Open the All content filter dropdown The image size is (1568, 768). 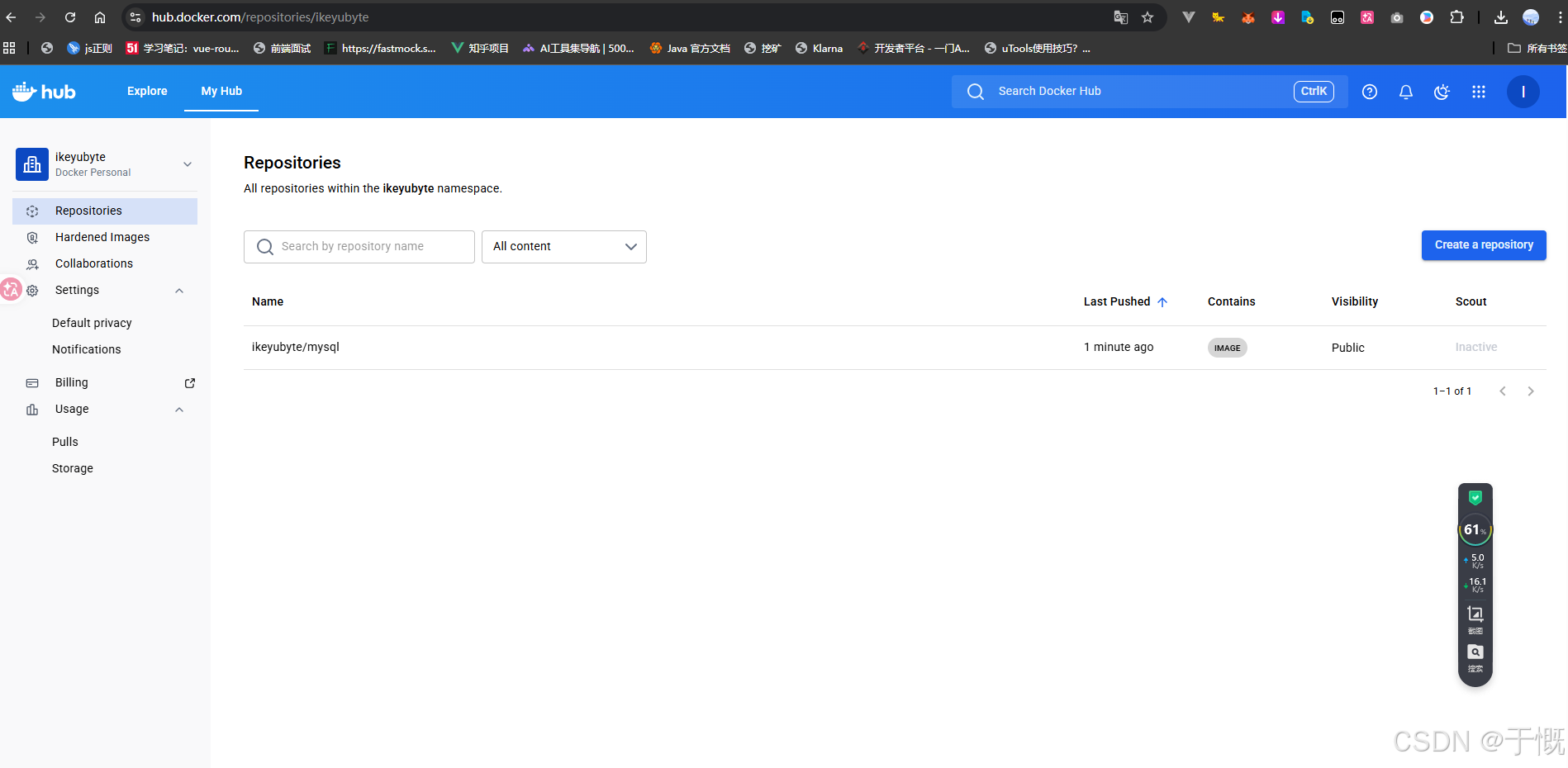[x=564, y=247]
